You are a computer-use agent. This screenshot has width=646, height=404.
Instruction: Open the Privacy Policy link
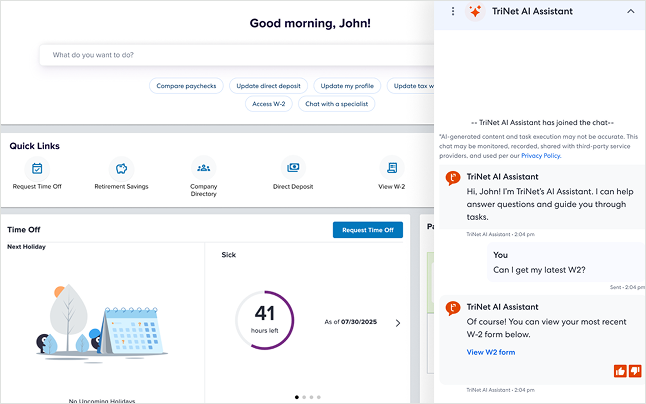pyautogui.click(x=541, y=156)
